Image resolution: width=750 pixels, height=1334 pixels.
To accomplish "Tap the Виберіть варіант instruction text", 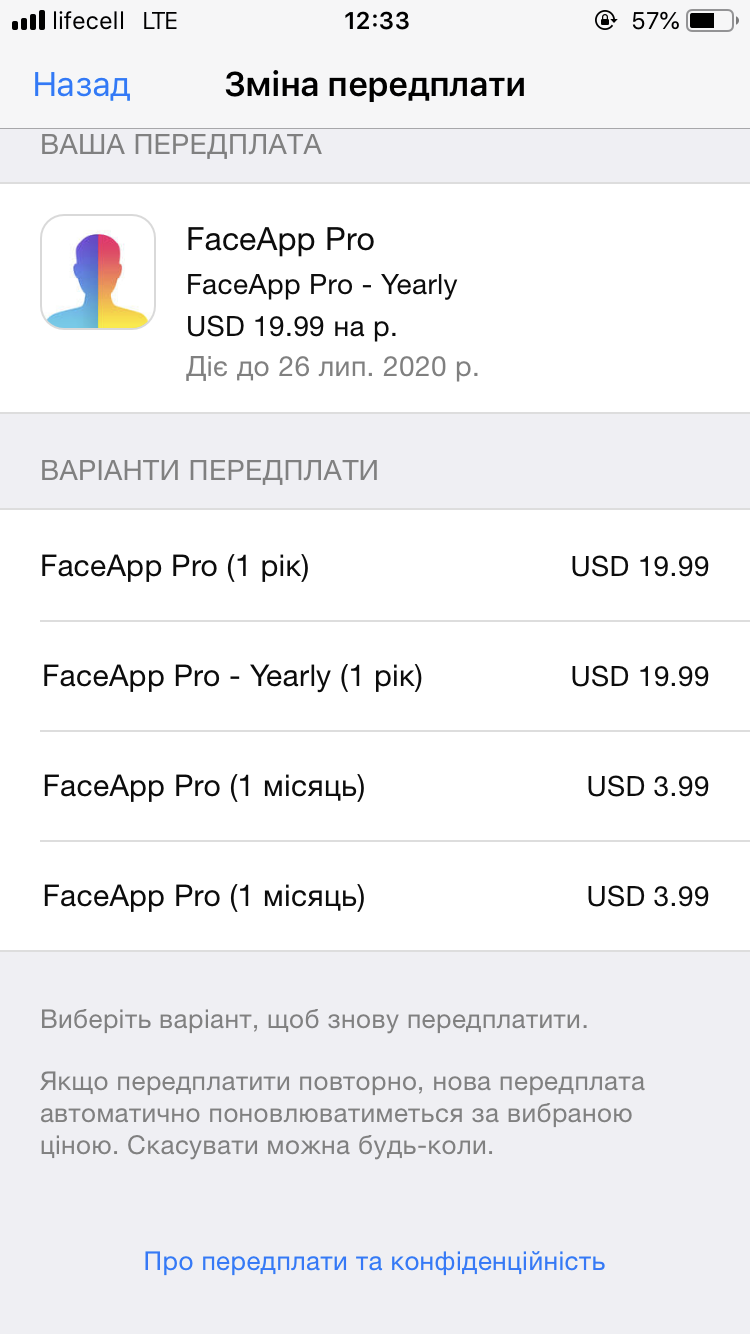I will 314,1021.
